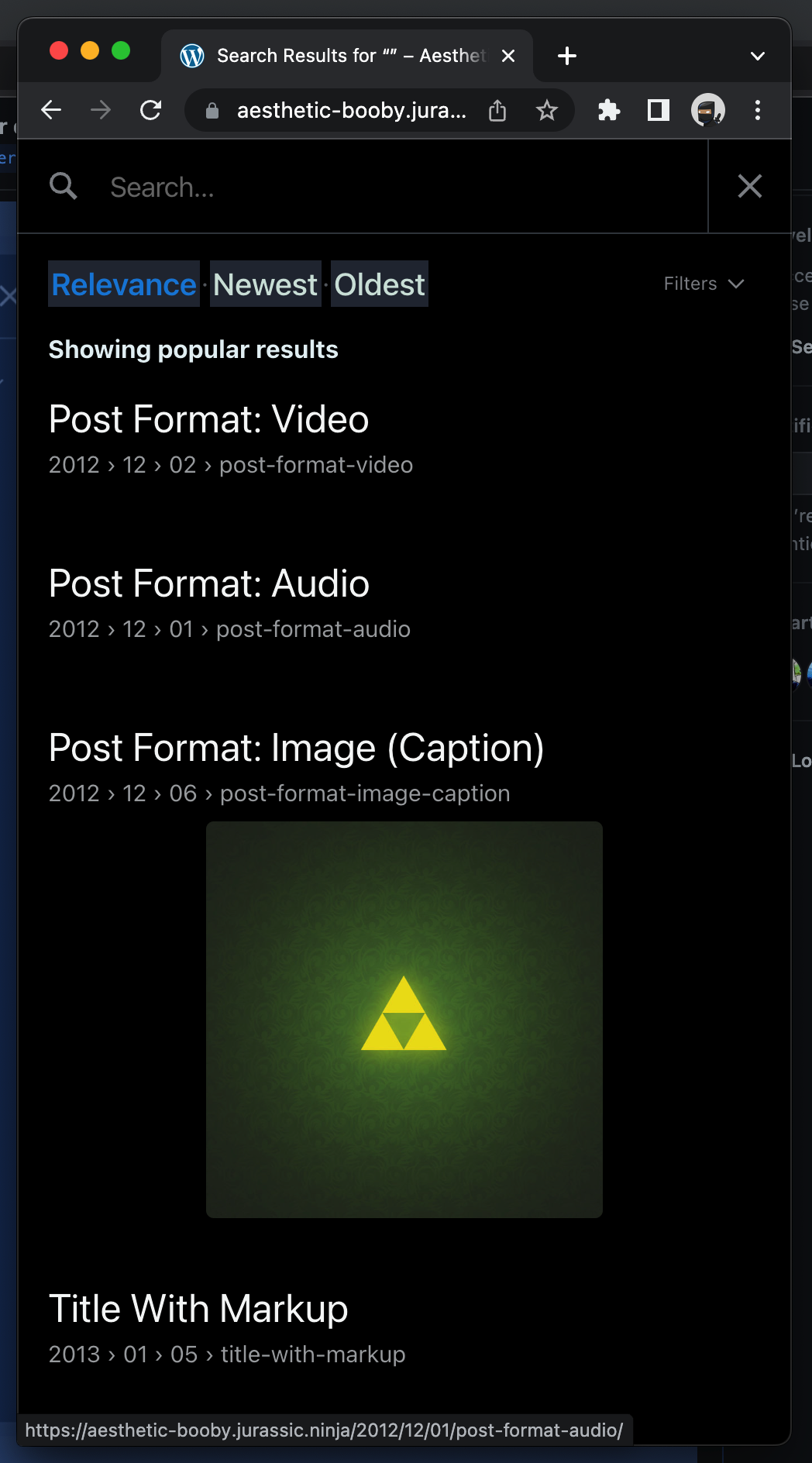Expand the tab search chevron

(x=758, y=56)
